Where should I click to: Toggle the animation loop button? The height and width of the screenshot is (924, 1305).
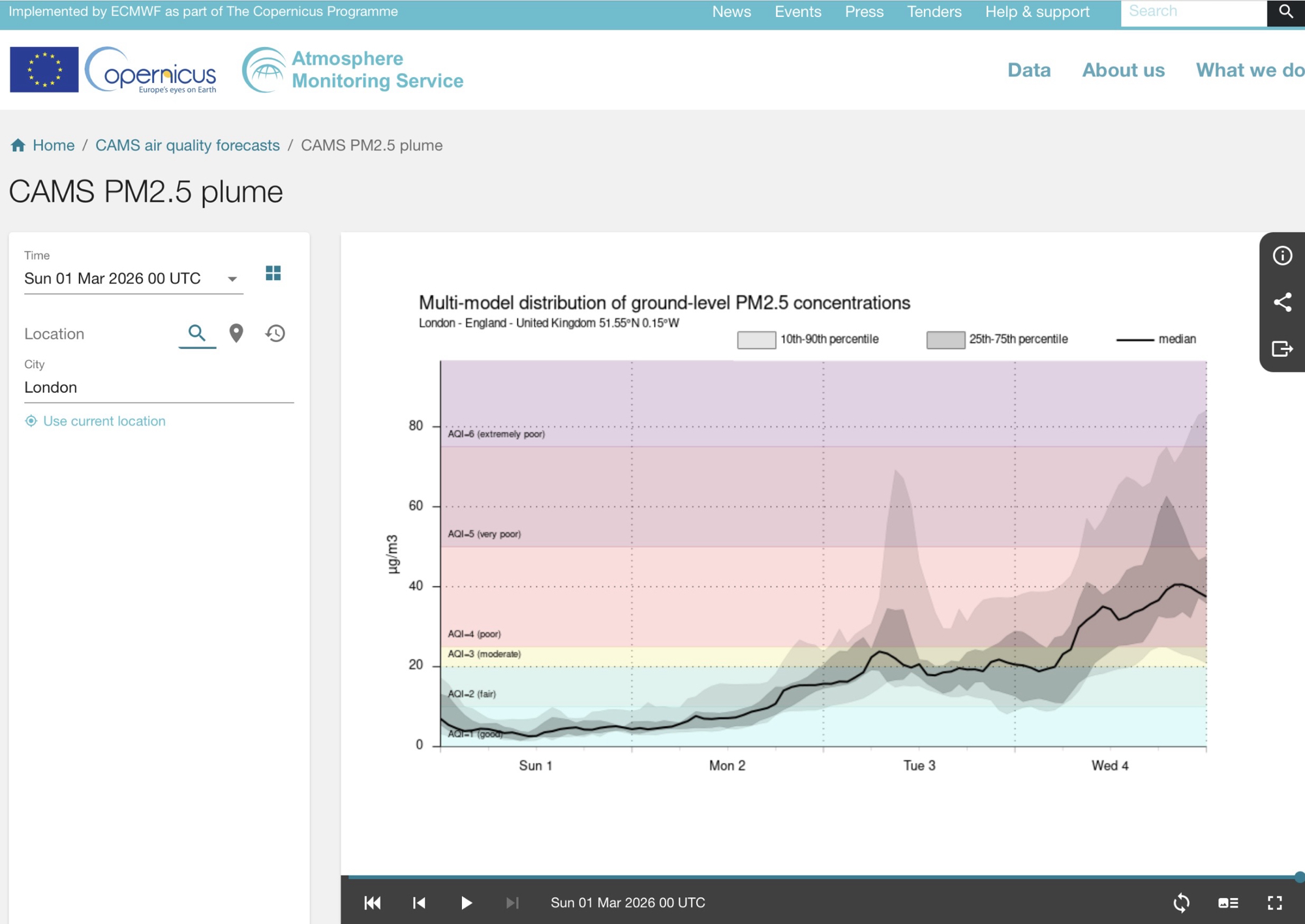pyautogui.click(x=1181, y=902)
